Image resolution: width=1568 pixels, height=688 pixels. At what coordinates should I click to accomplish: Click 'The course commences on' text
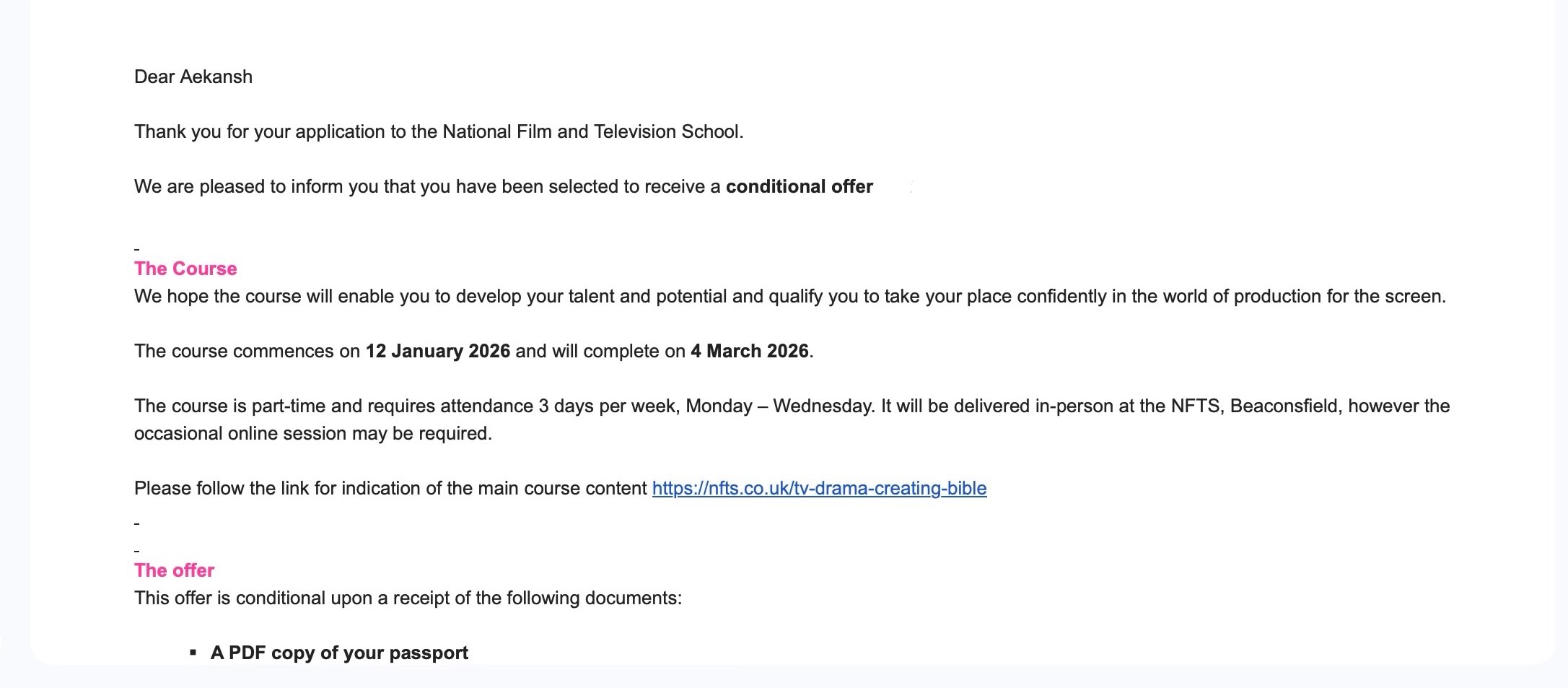(247, 352)
